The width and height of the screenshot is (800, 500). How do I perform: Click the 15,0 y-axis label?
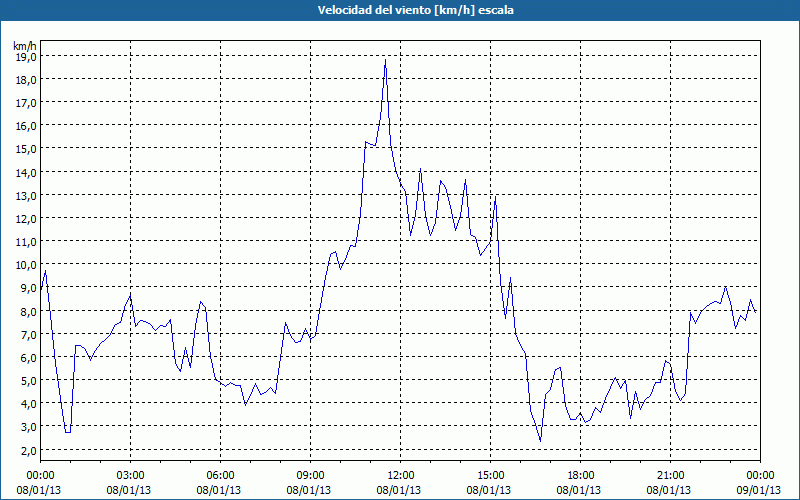click(26, 148)
